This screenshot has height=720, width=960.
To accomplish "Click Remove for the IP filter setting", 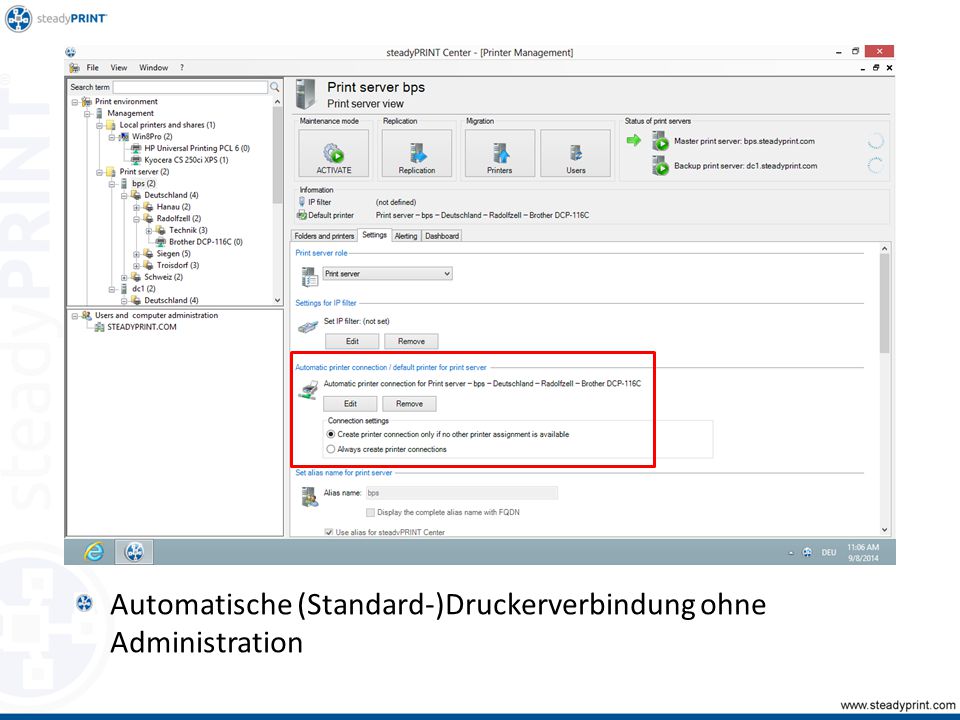I will click(411, 341).
